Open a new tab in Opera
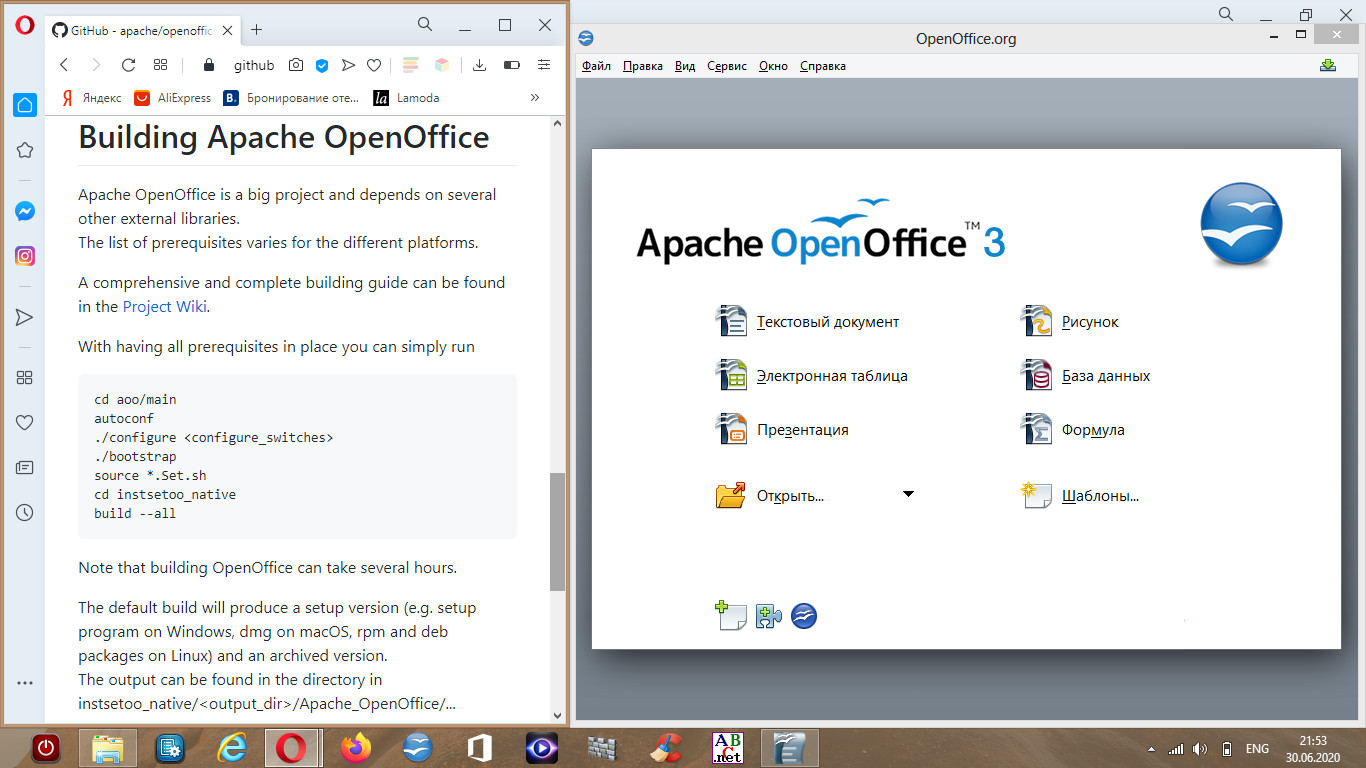Screen dimensions: 1366x768 pos(256,30)
